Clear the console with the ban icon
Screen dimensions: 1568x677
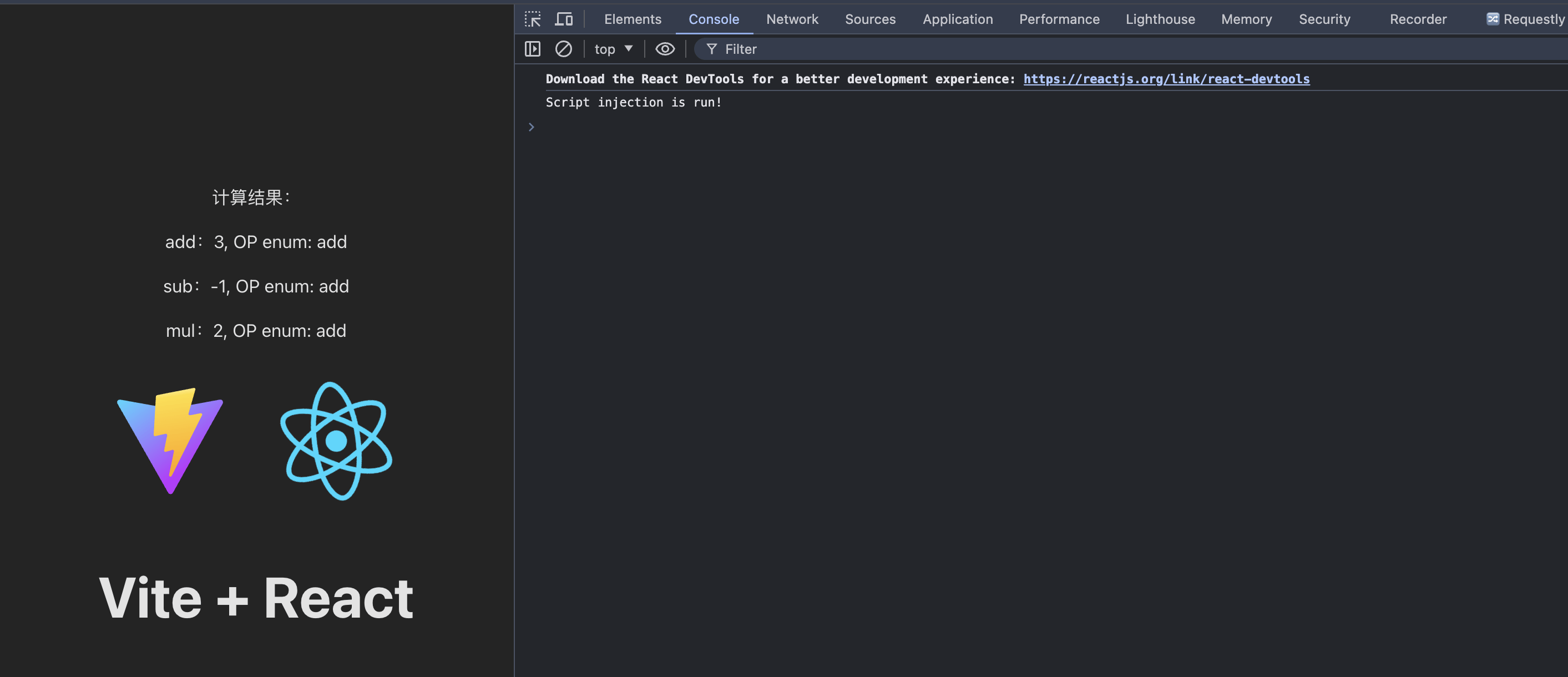564,49
